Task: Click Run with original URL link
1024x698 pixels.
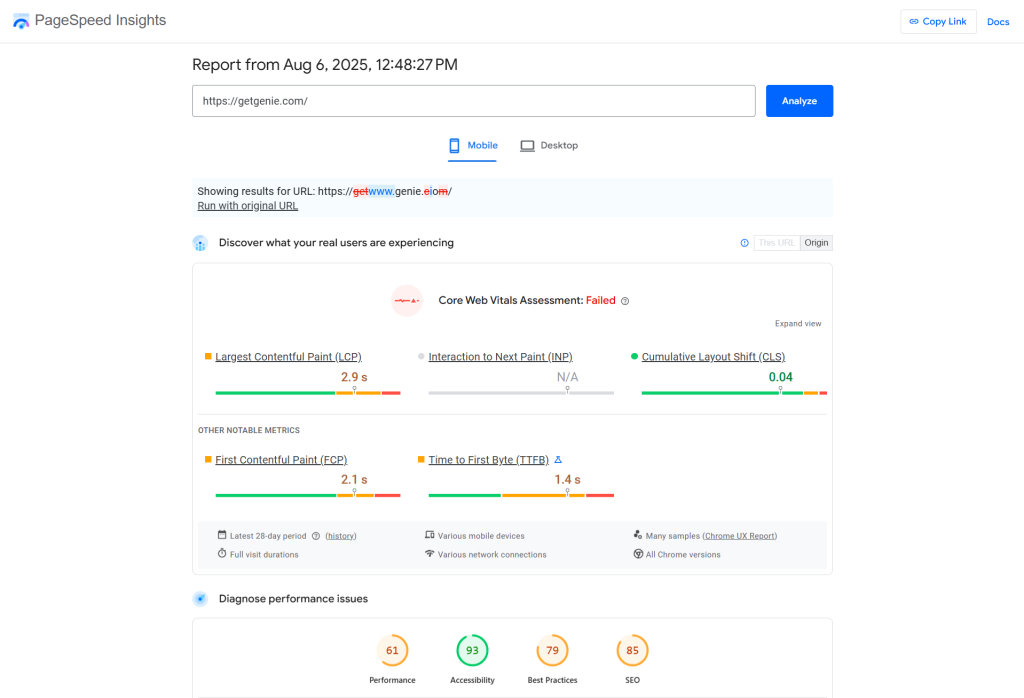Action: coord(248,206)
